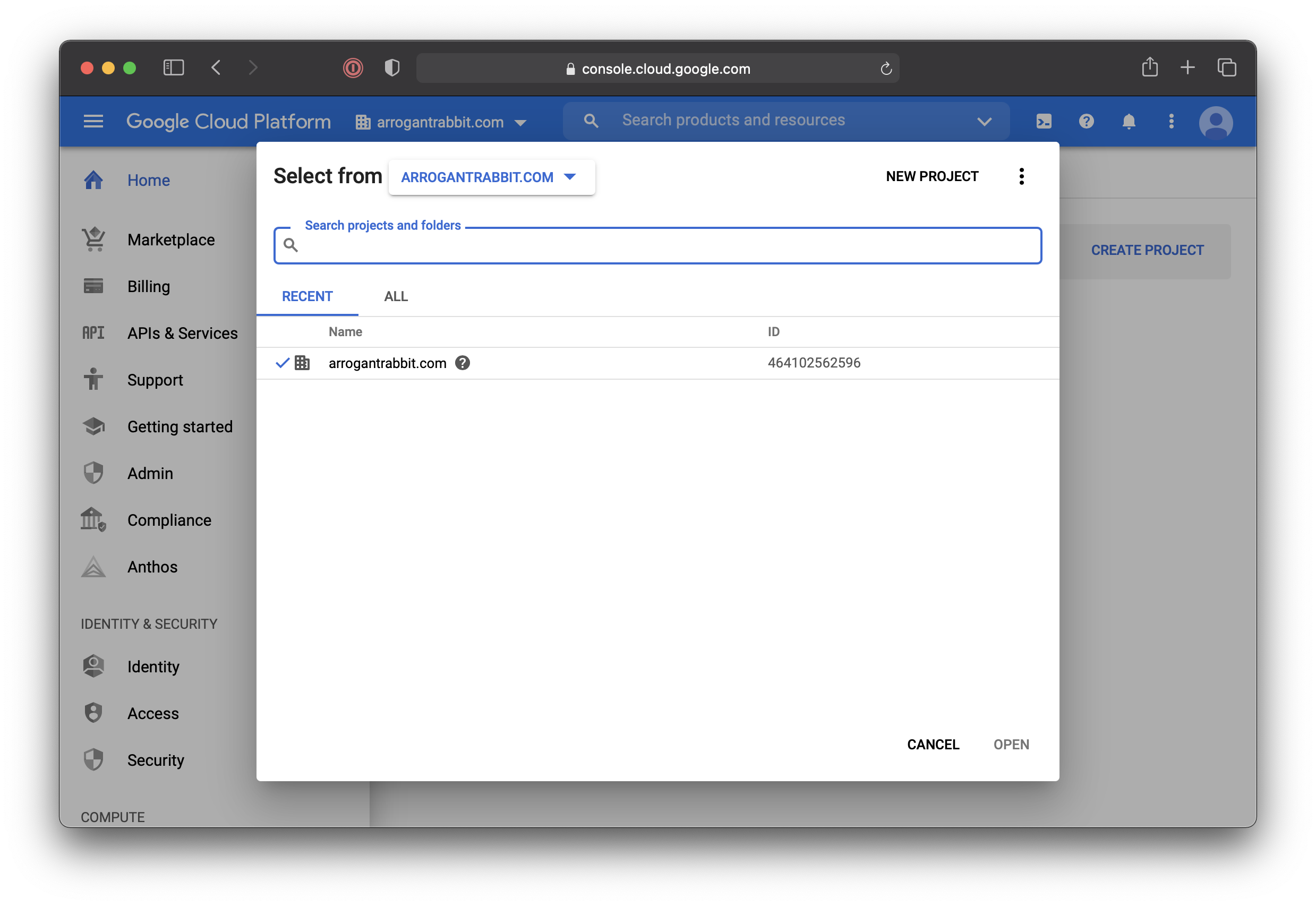
Task: Open the notifications bell
Action: point(1129,121)
